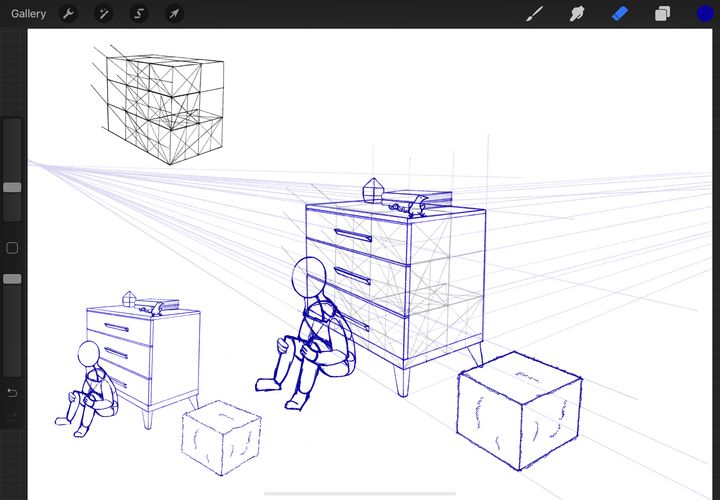Adjust the brush size slider
Viewport: 720px width, 500px height.
point(12,187)
